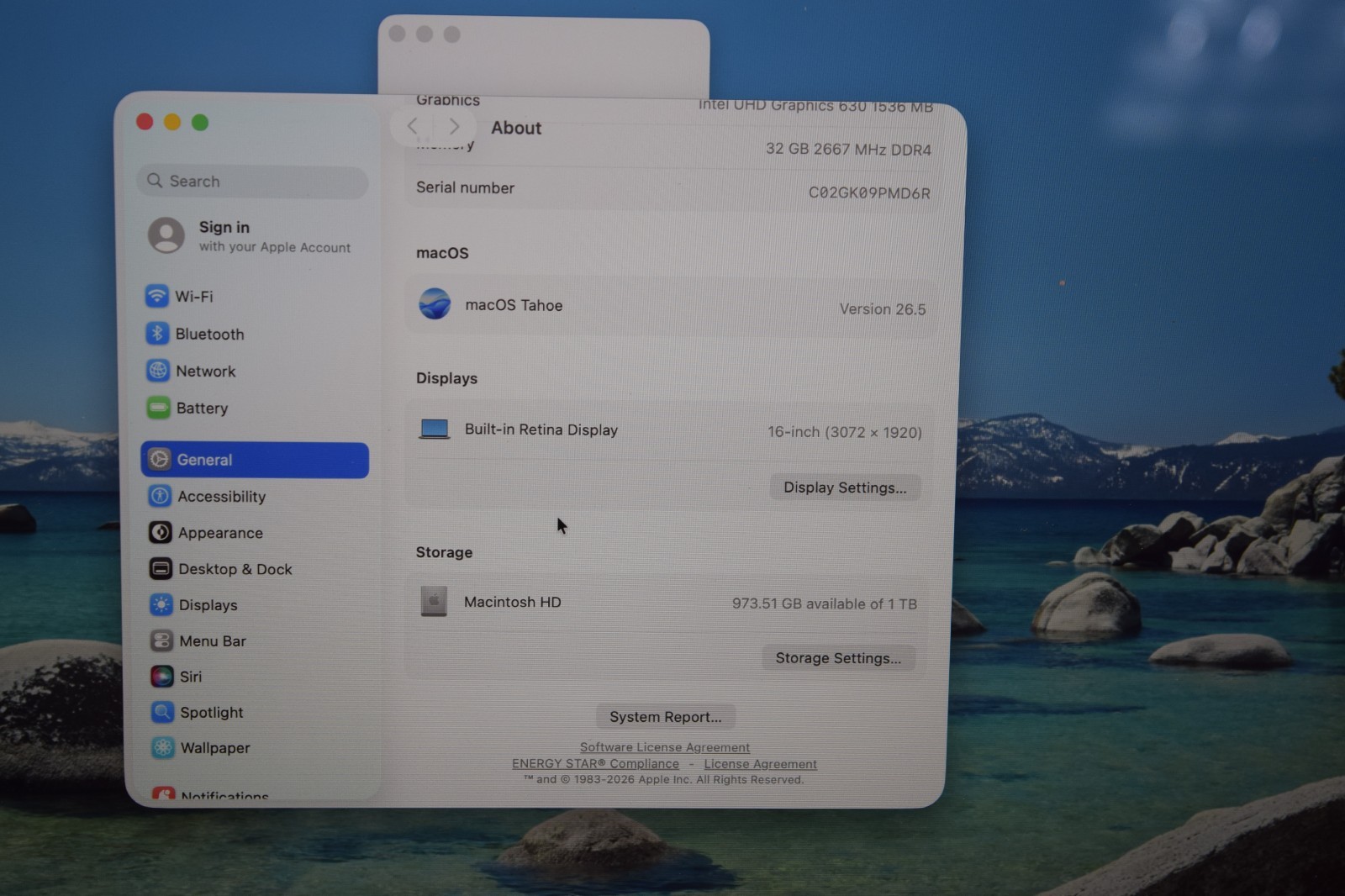Viewport: 1345px width, 896px height.
Task: Click the System Report button
Action: pos(665,716)
